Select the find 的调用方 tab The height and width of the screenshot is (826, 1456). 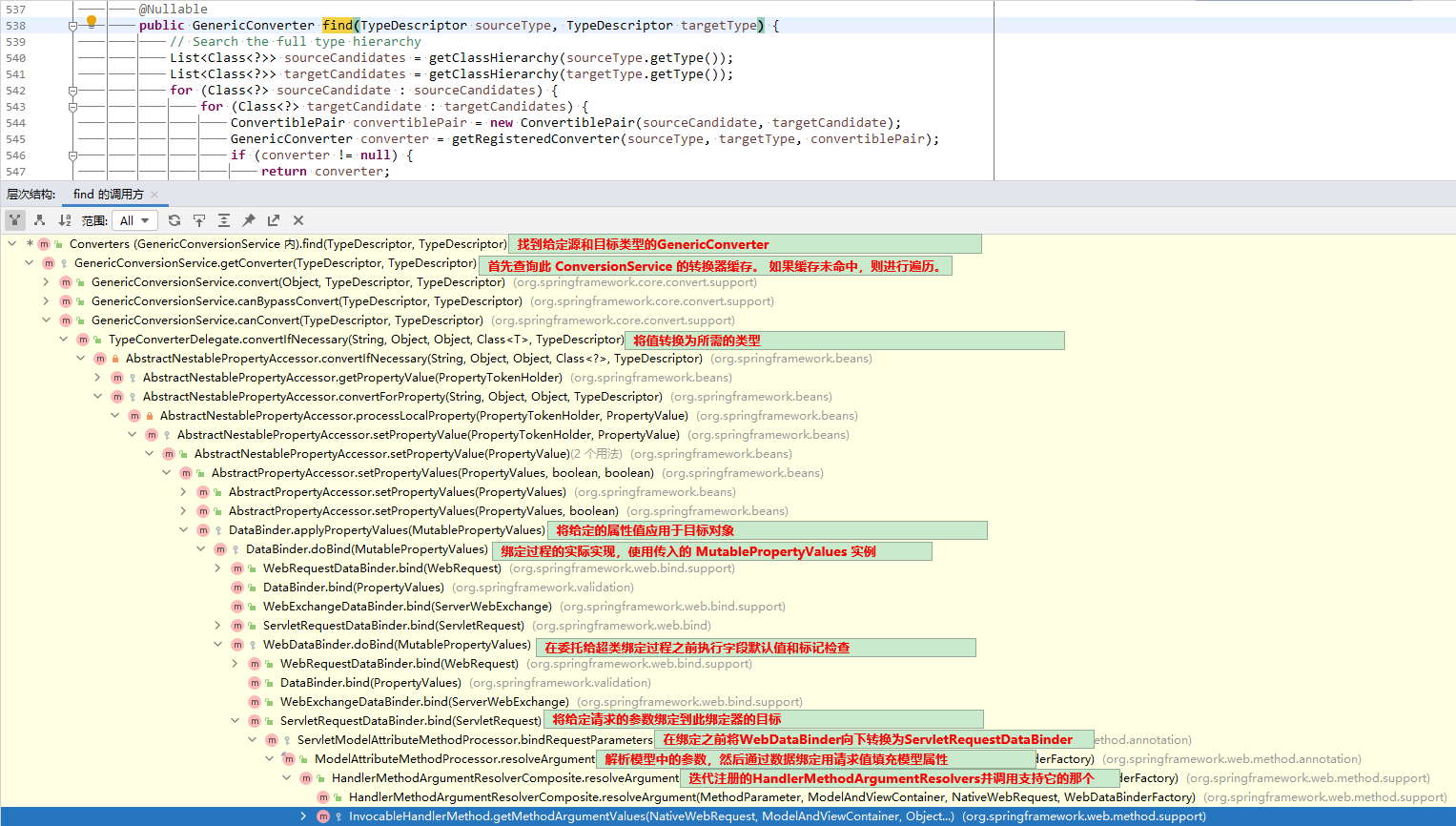click(108, 195)
